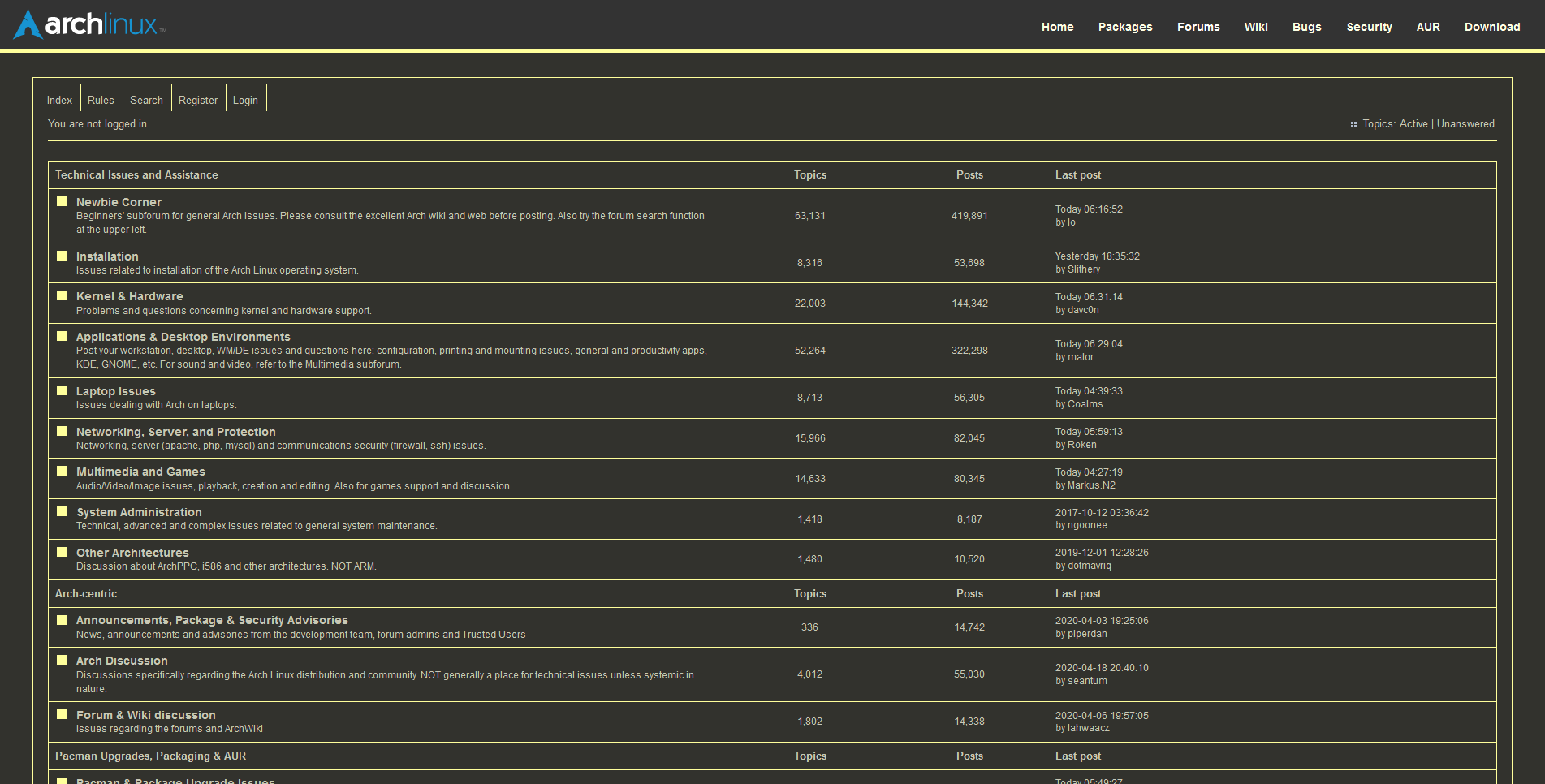
Task: Open Other Architectures last post 2019-12-01 12:28:26
Action: point(1102,553)
